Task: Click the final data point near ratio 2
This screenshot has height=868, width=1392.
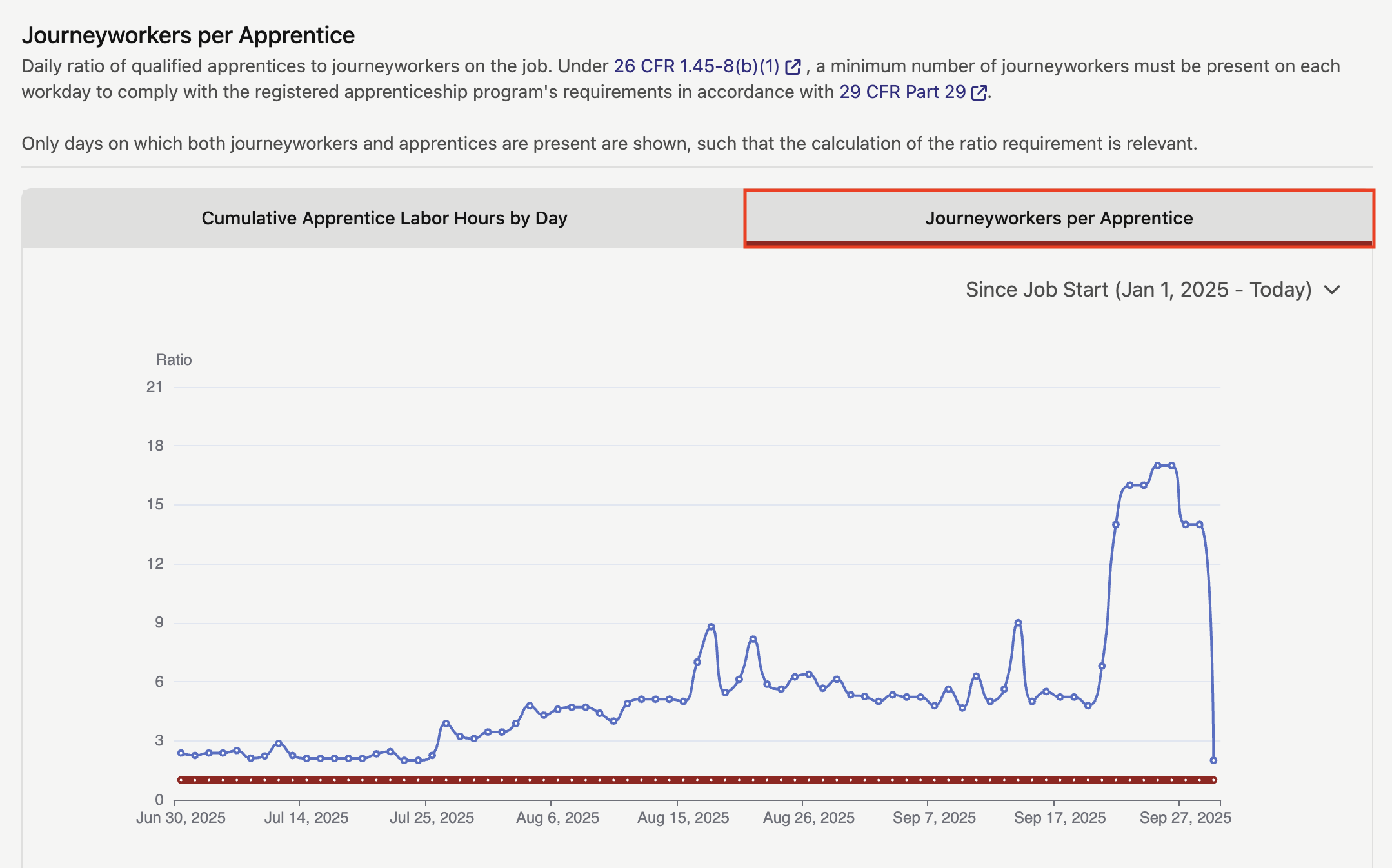Action: click(x=1213, y=760)
